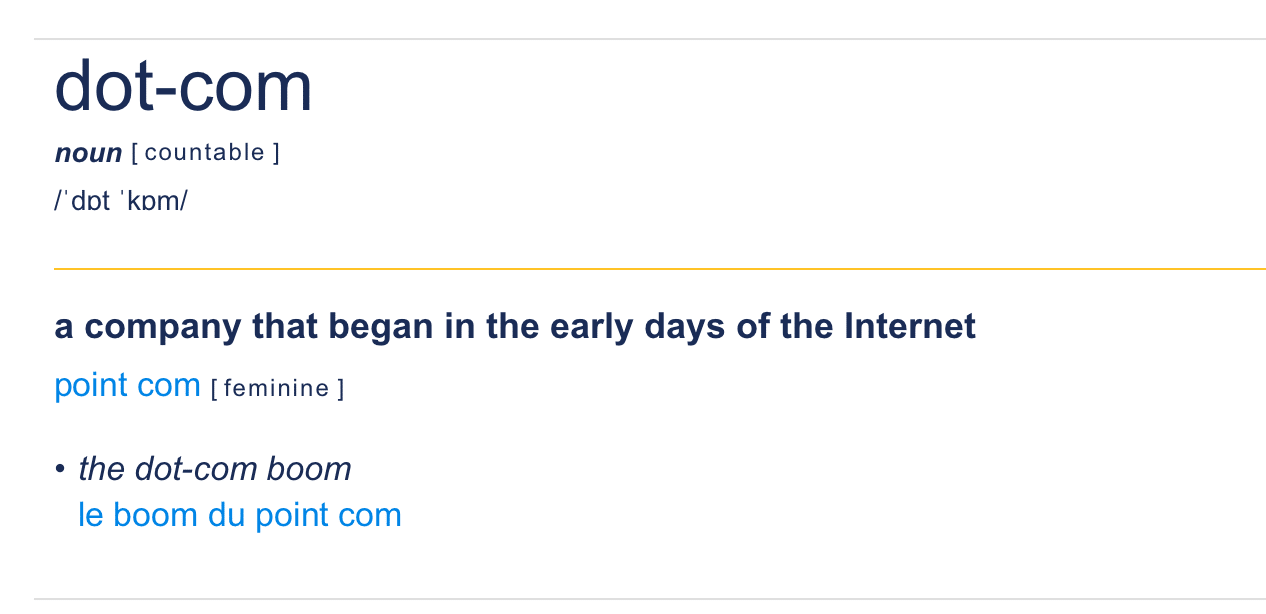Open the "le boom du point com" link
This screenshot has height=614, width=1266.
(x=240, y=515)
